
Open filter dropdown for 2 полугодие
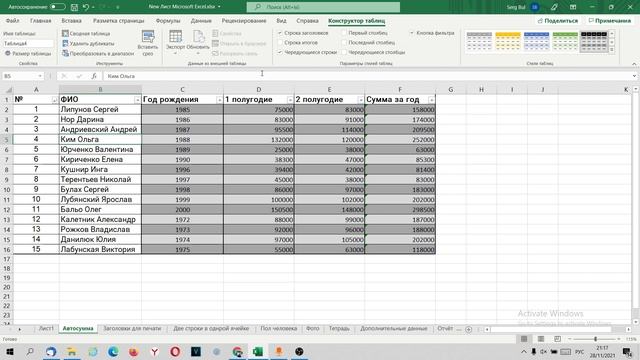pyautogui.click(x=360, y=100)
